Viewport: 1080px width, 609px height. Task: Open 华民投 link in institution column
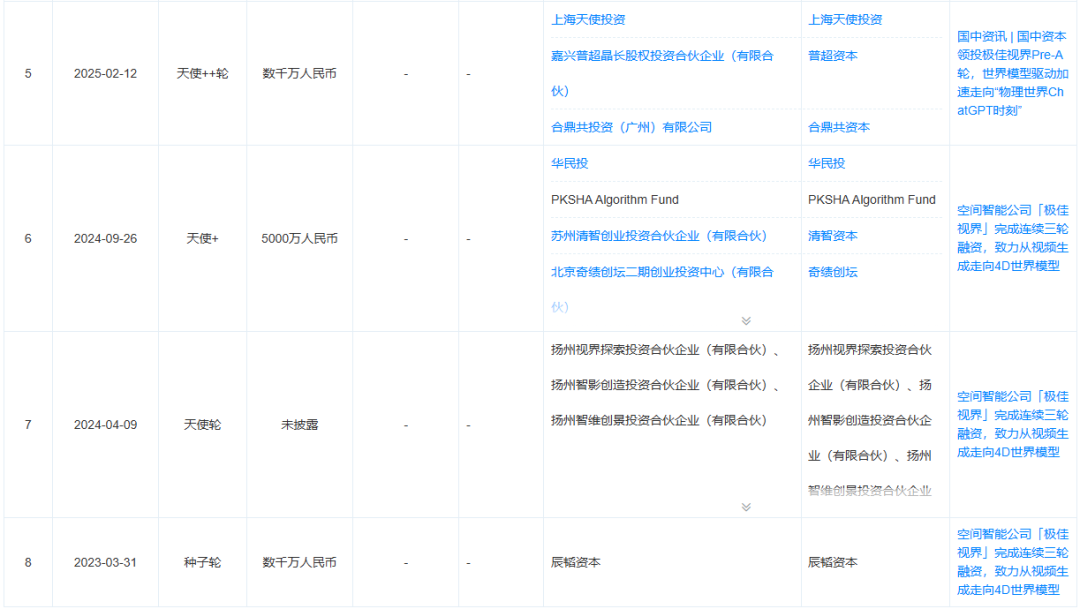[827, 164]
